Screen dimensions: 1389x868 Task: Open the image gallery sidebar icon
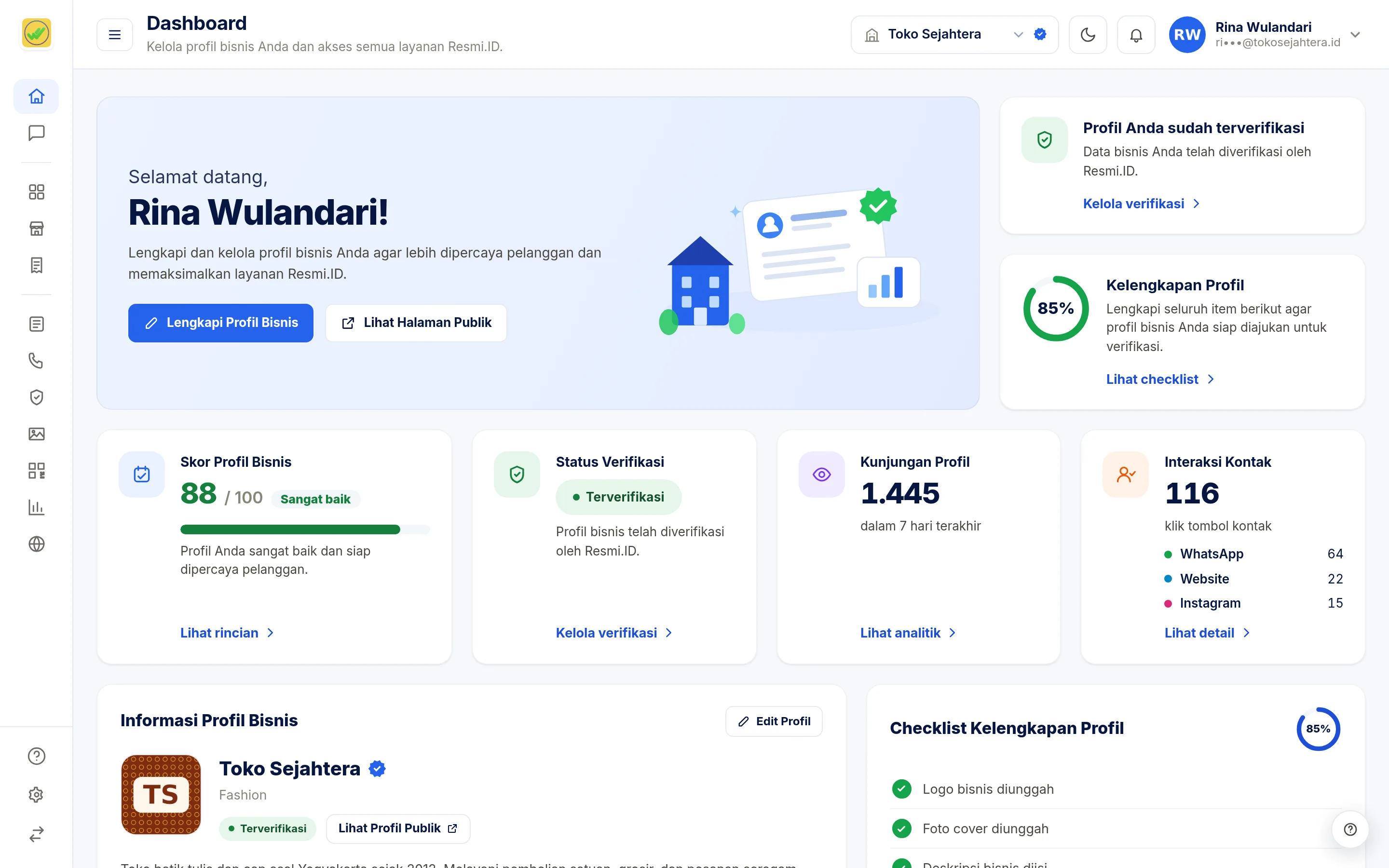pyautogui.click(x=36, y=434)
